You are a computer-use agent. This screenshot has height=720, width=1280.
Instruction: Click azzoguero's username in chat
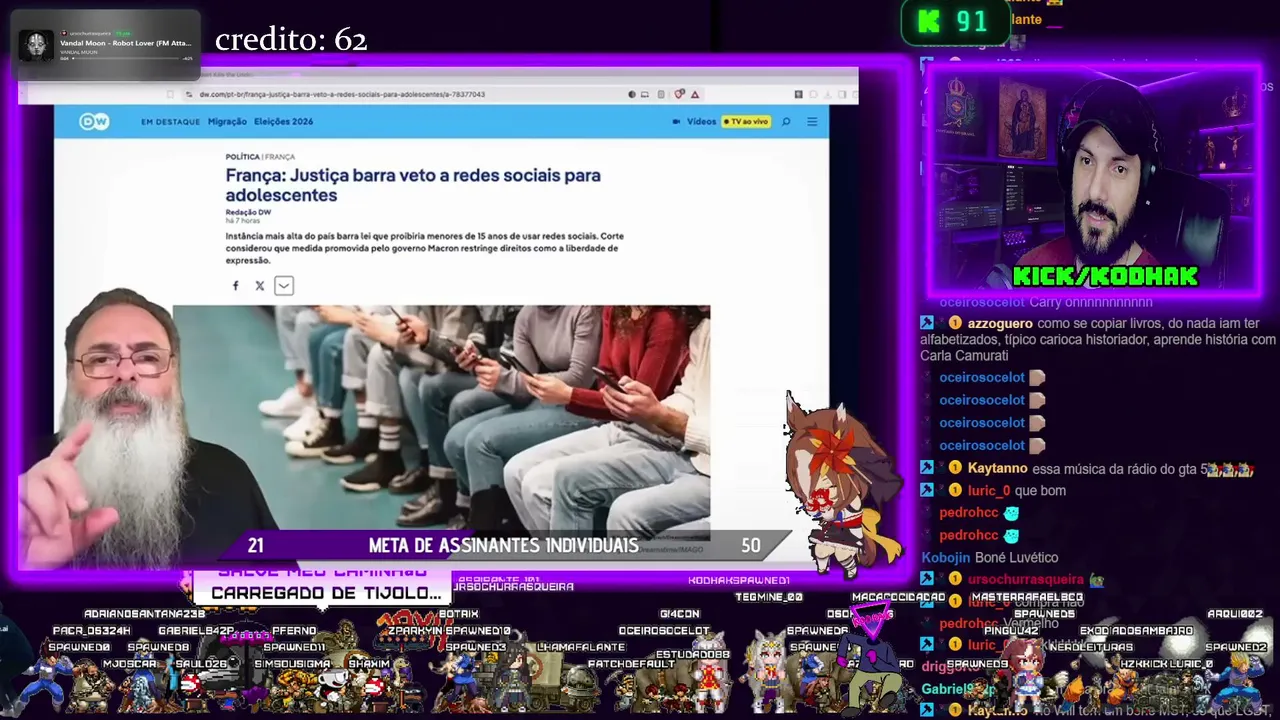1000,323
